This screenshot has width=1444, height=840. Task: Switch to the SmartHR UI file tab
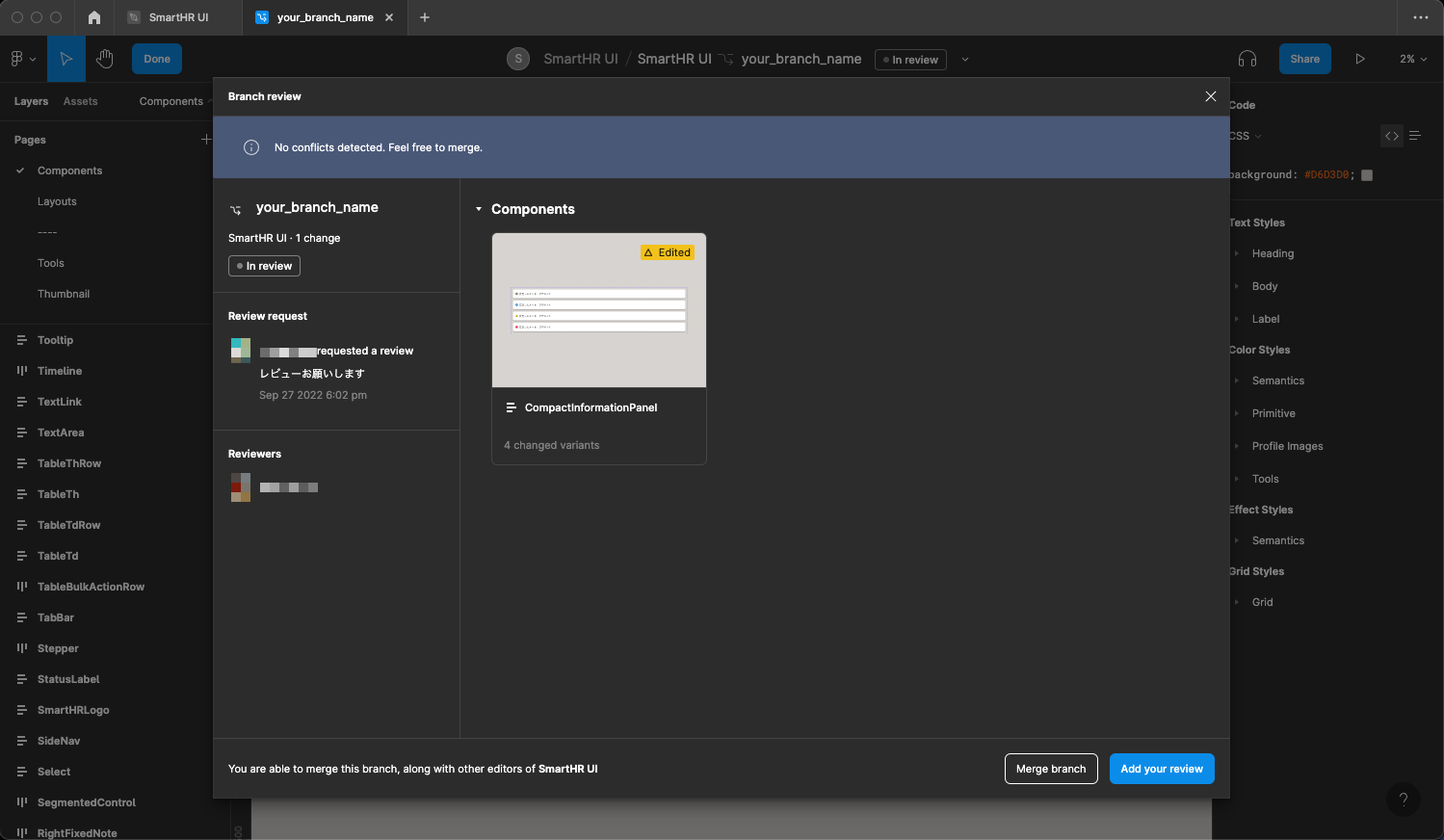coord(178,17)
